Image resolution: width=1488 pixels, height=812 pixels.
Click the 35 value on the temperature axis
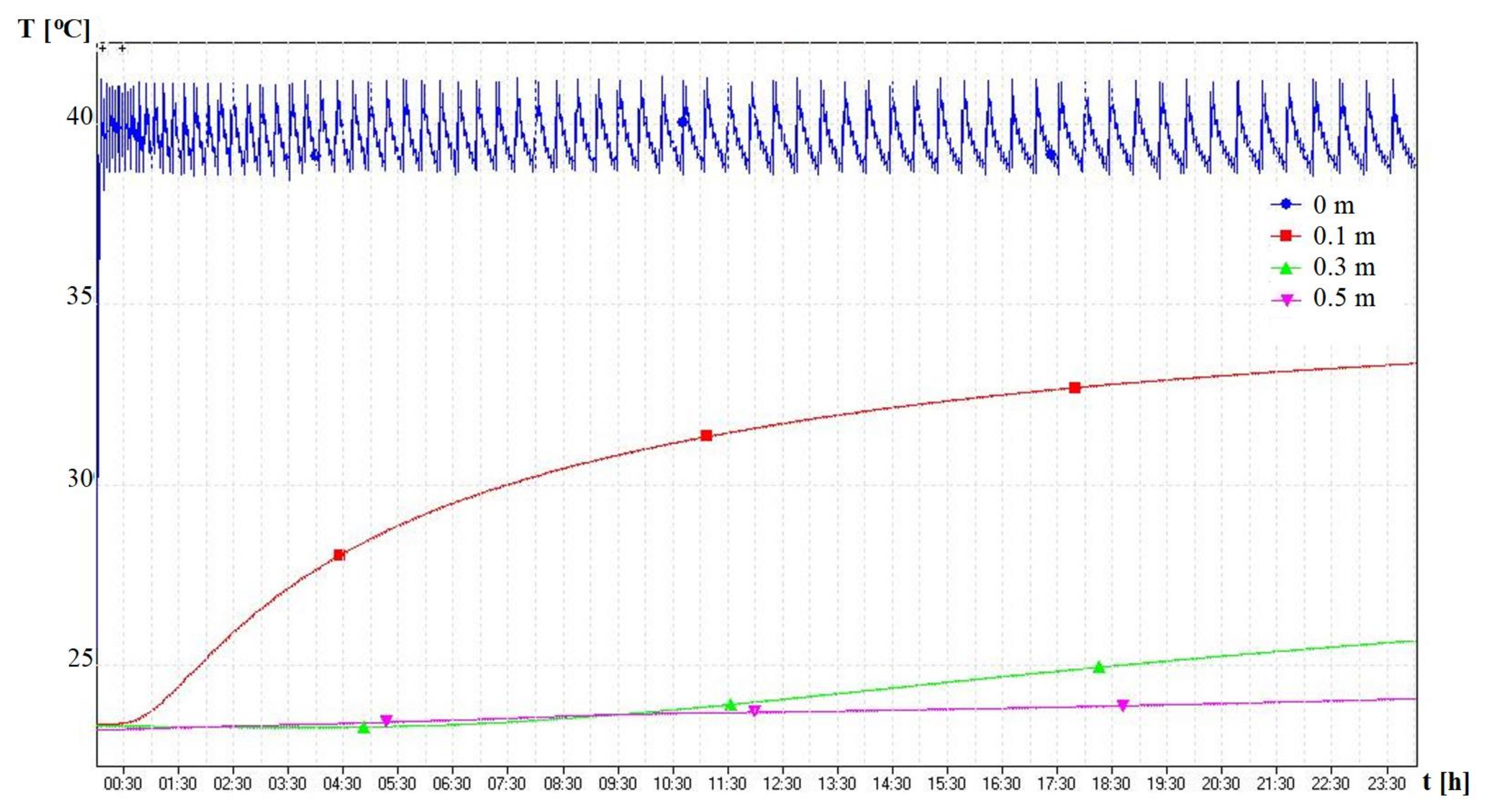80,296
